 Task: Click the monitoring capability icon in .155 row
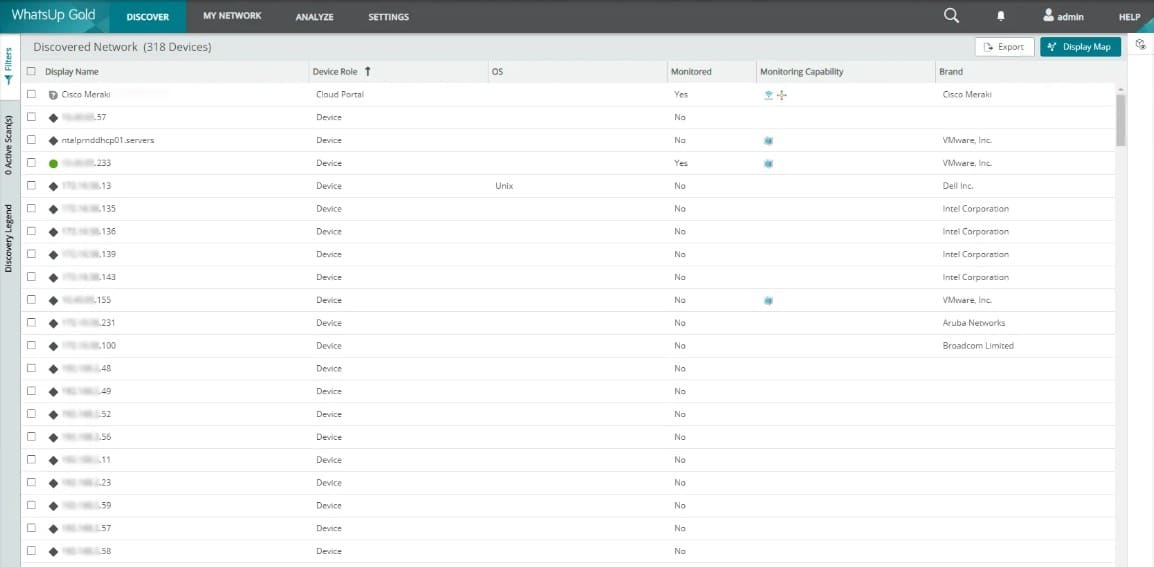tap(768, 300)
